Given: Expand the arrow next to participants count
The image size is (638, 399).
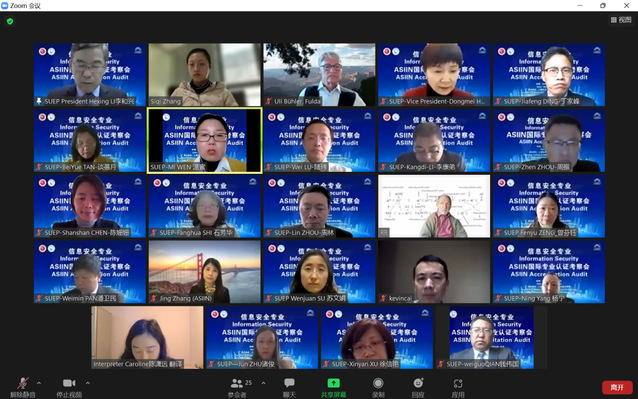Looking at the screenshot, I should coord(263,383).
